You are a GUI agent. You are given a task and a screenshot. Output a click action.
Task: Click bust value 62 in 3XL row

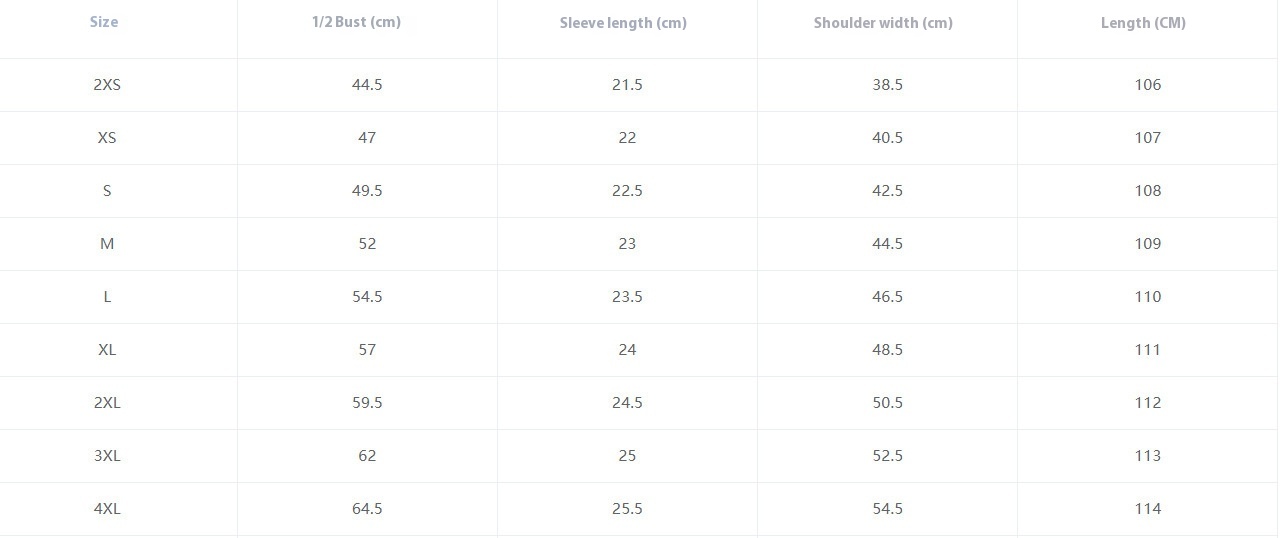tap(367, 456)
